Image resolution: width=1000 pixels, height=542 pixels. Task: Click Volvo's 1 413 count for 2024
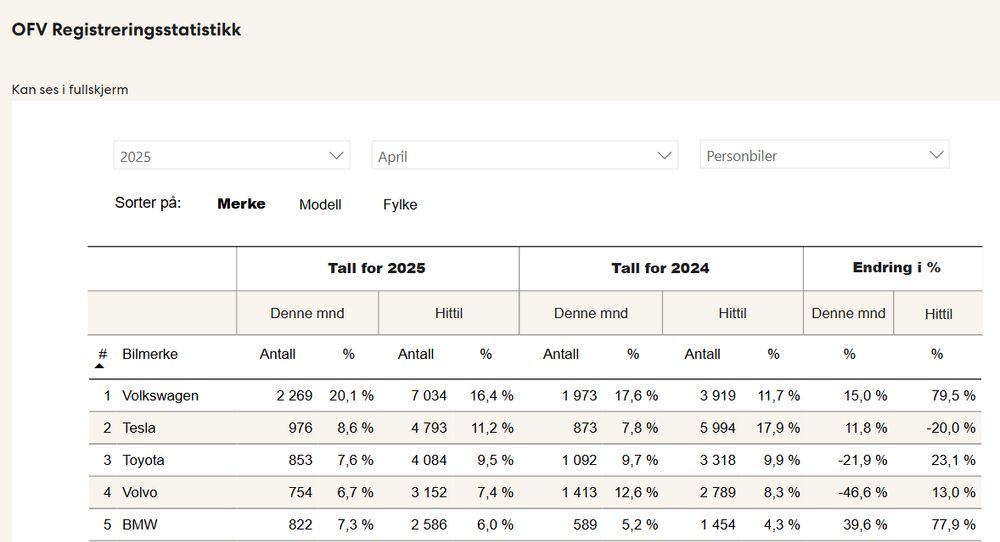(x=579, y=492)
